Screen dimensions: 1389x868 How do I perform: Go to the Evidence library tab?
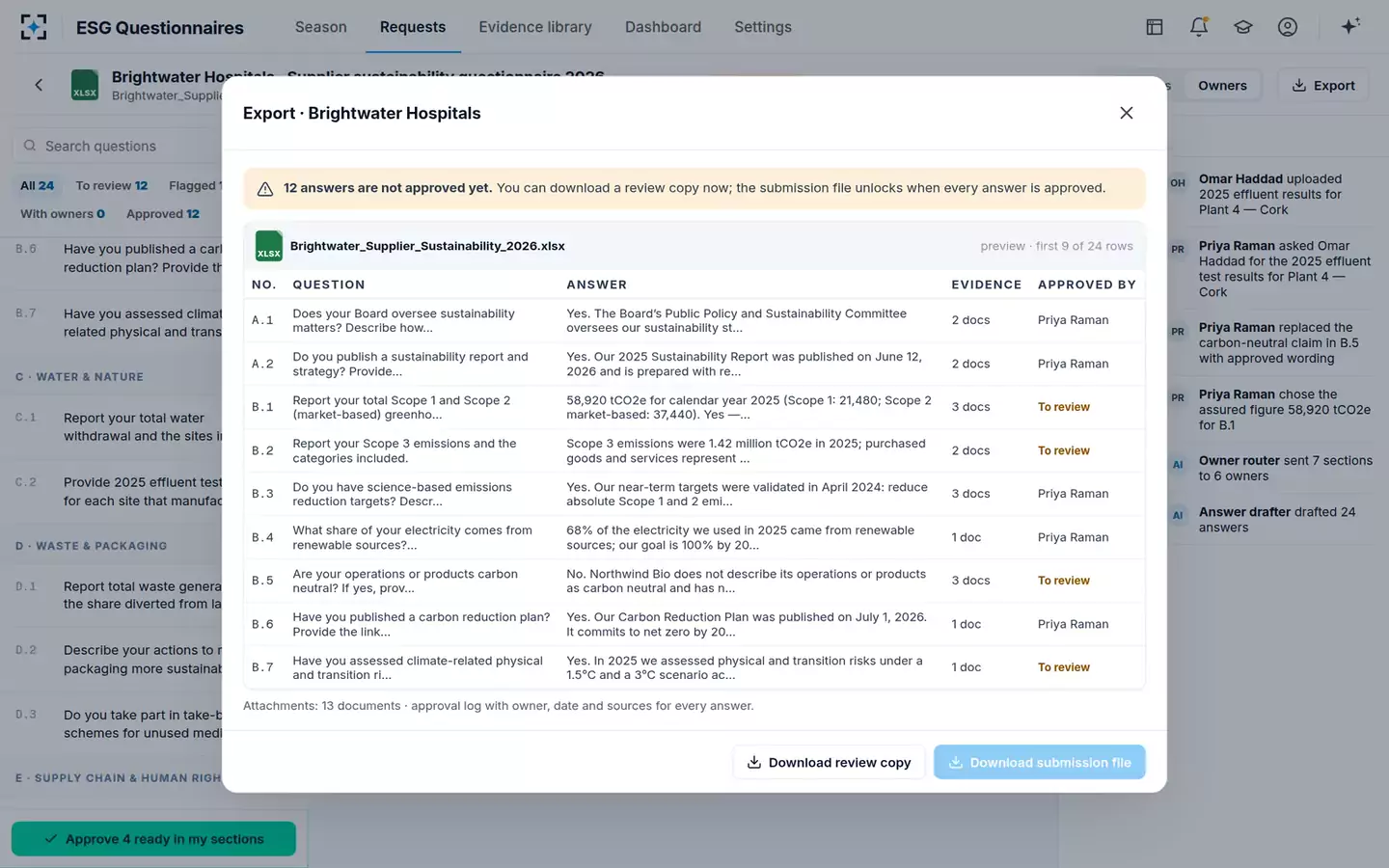point(535,27)
